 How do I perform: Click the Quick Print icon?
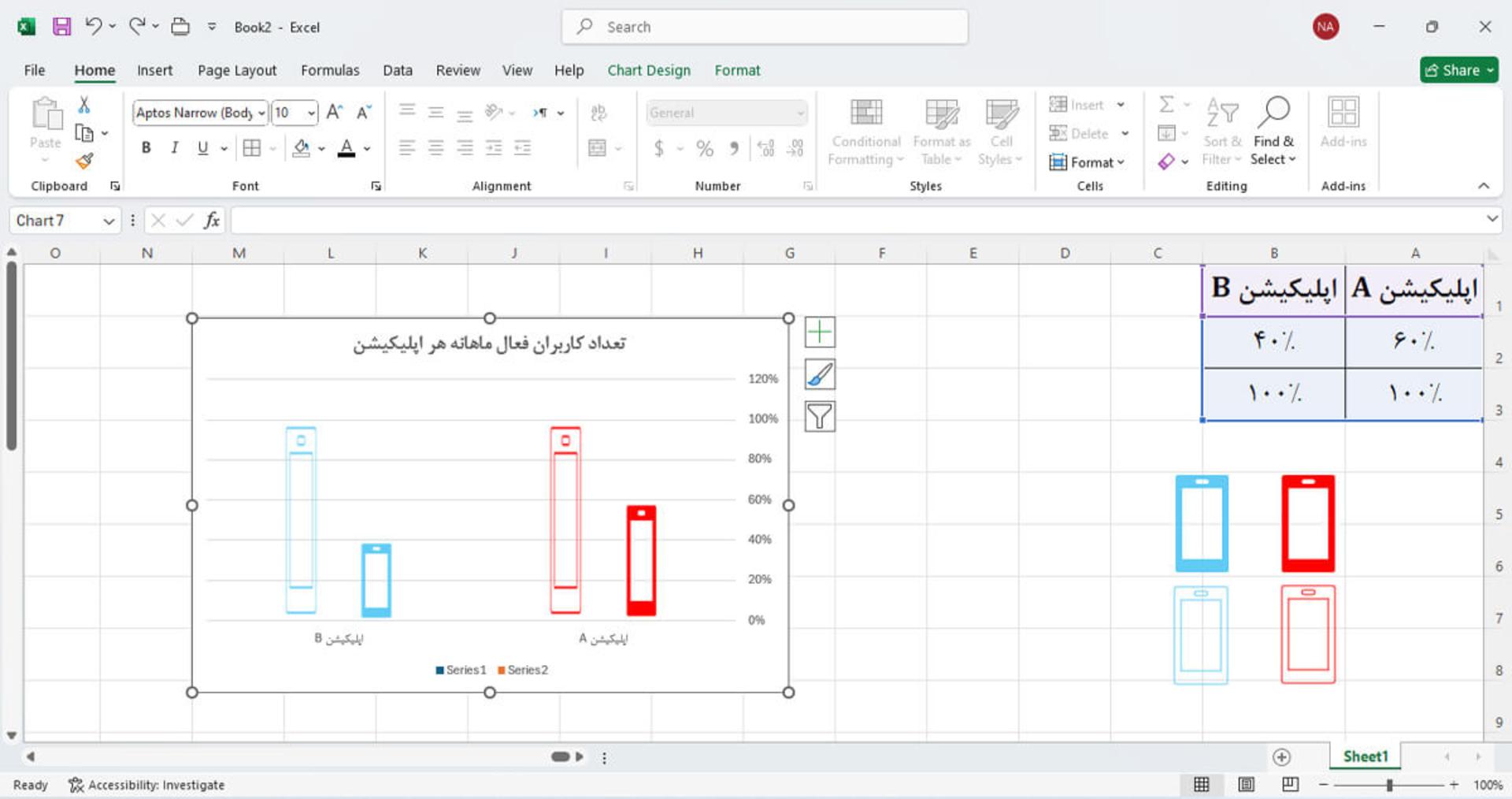click(180, 27)
